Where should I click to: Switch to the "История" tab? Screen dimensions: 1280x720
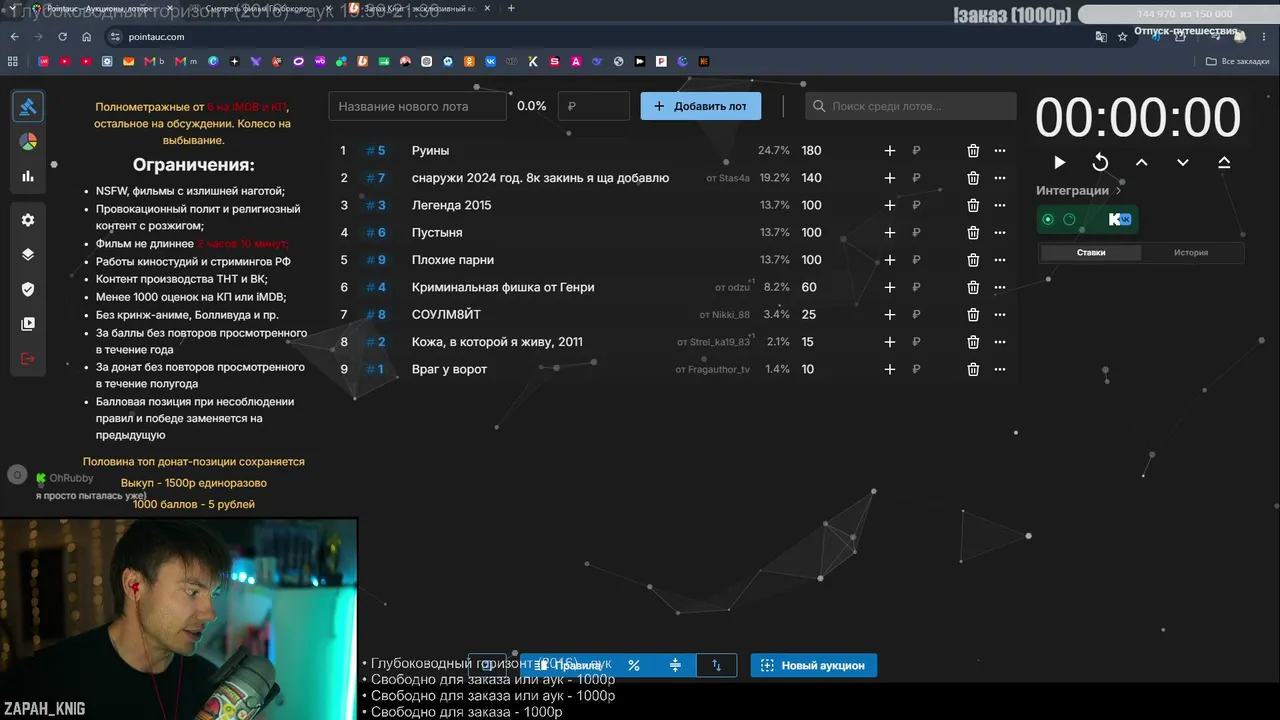[x=1191, y=253]
